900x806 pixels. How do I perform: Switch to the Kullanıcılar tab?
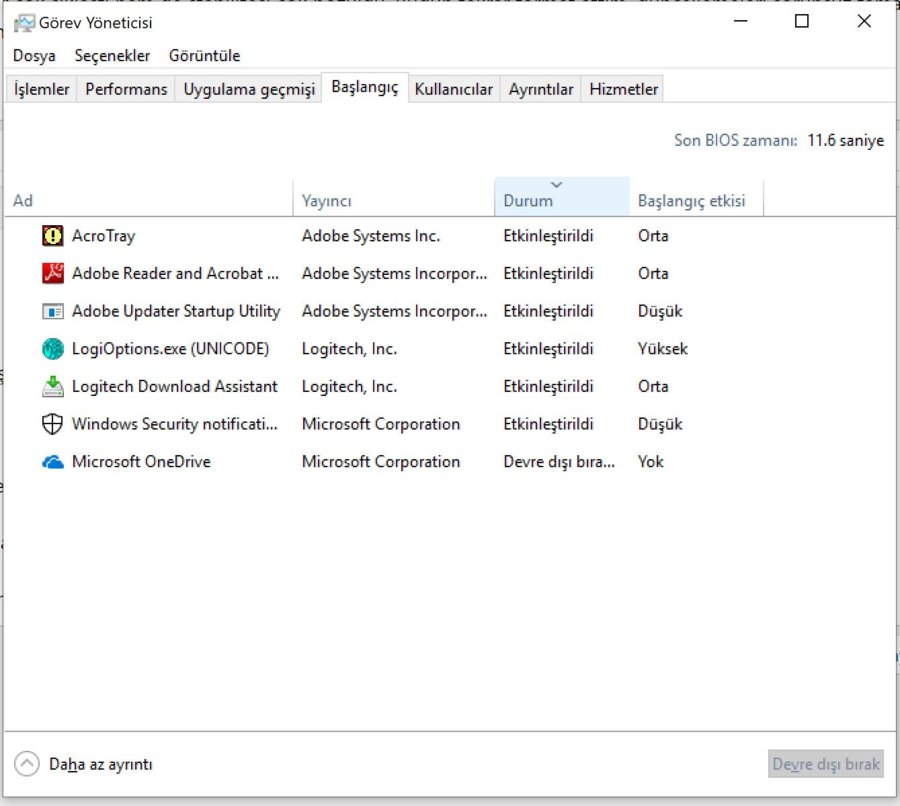(x=453, y=89)
